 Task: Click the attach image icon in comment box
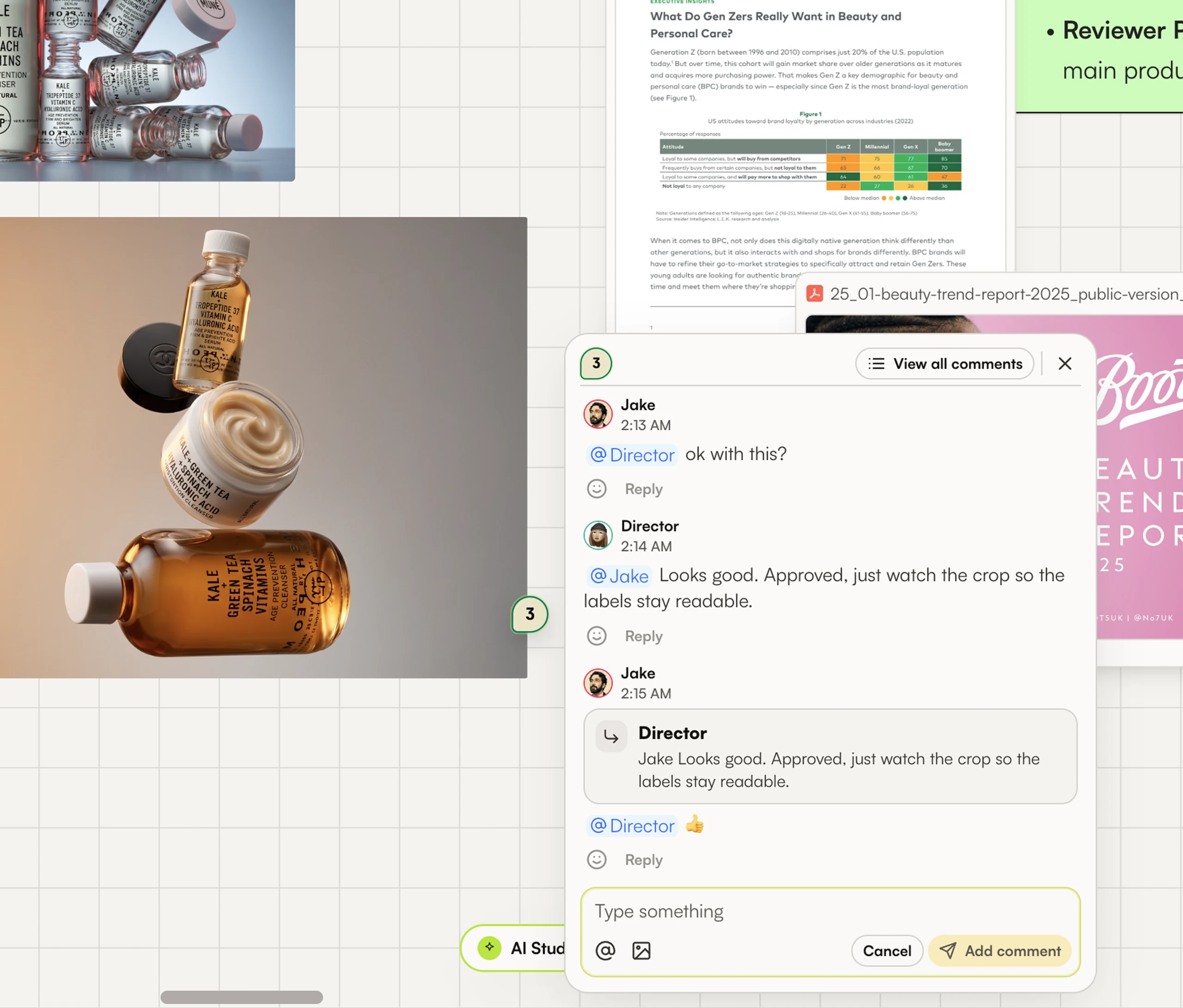point(641,950)
